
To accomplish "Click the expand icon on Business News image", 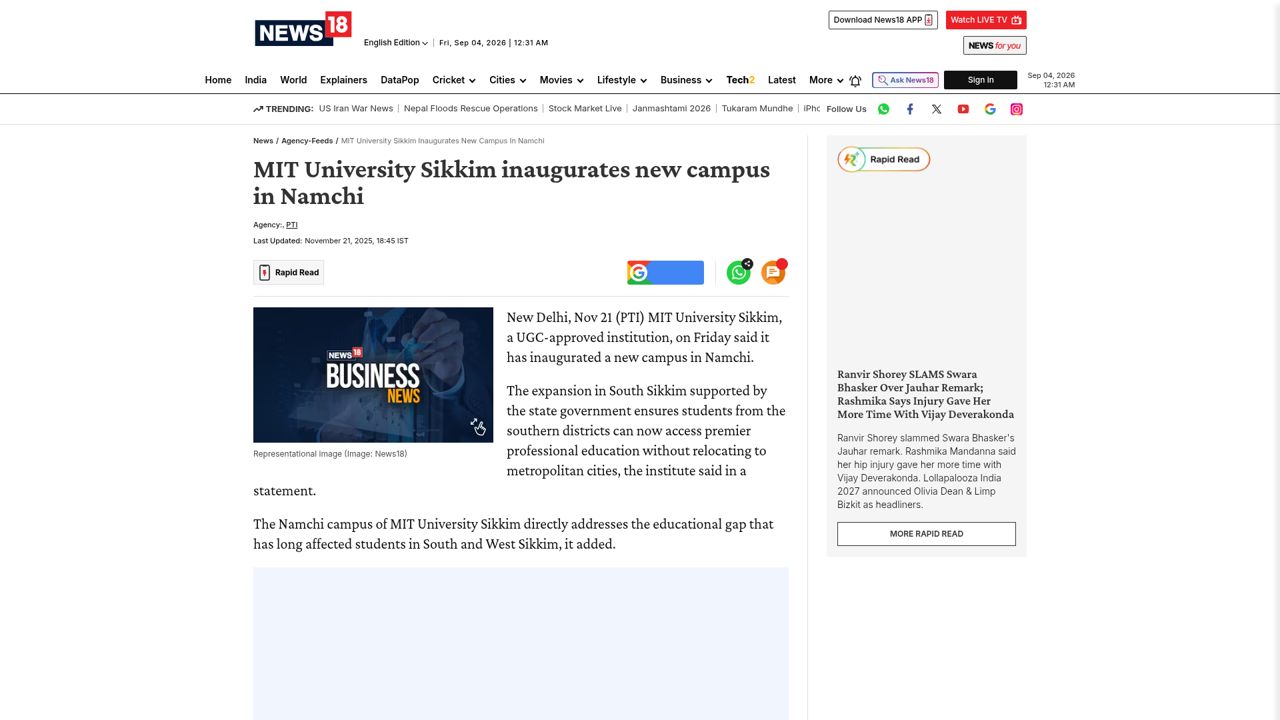I will coord(478,427).
